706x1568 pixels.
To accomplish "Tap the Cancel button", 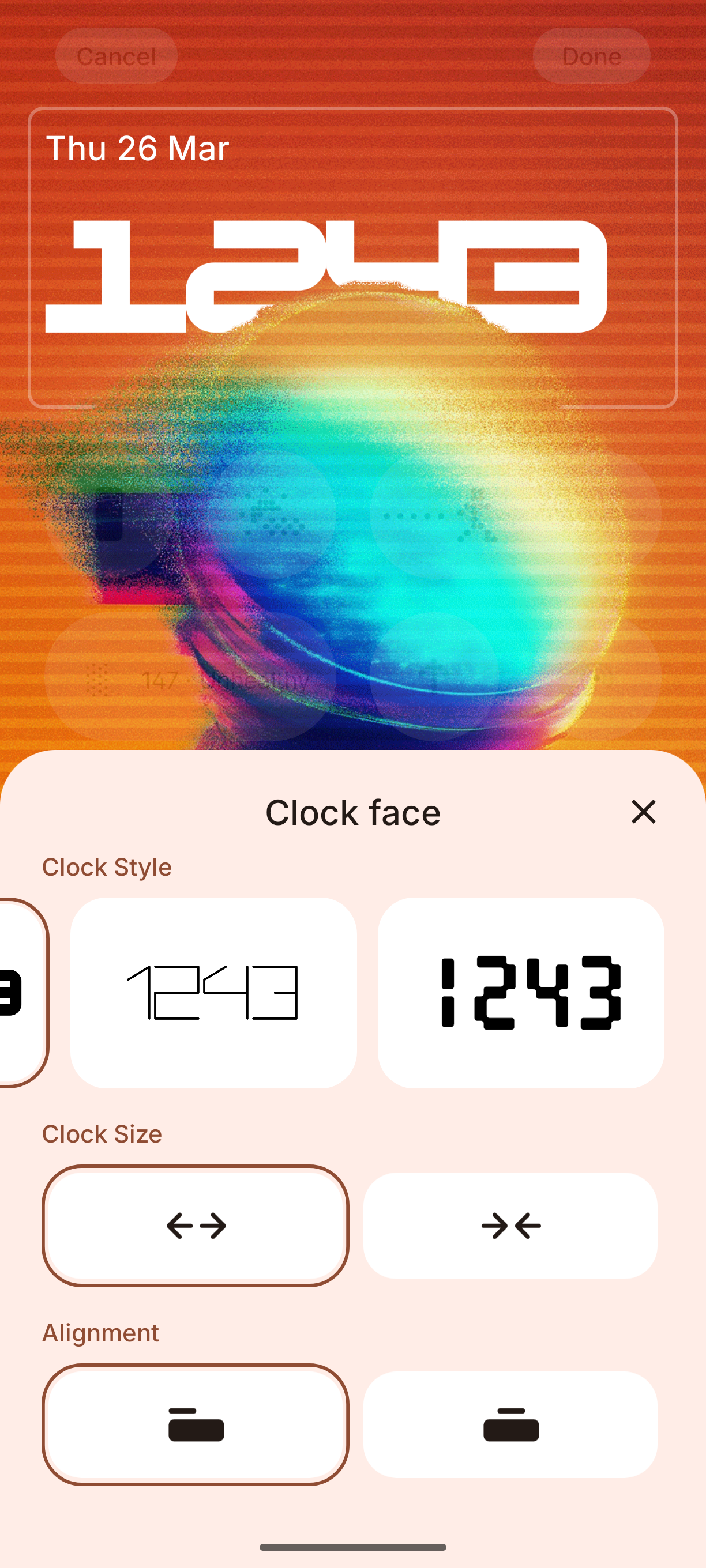I will point(117,56).
